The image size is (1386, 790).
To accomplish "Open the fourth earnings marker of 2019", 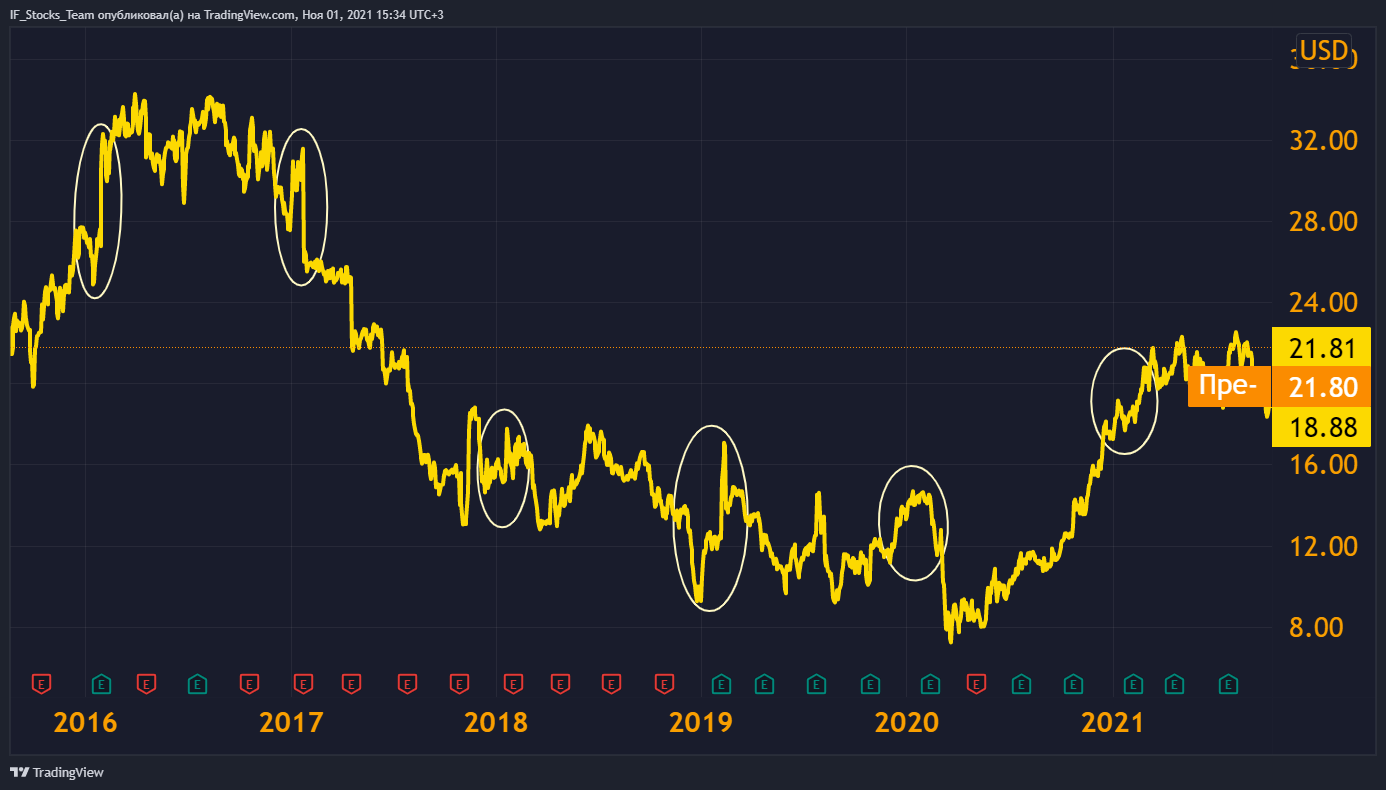I will [x=870, y=684].
